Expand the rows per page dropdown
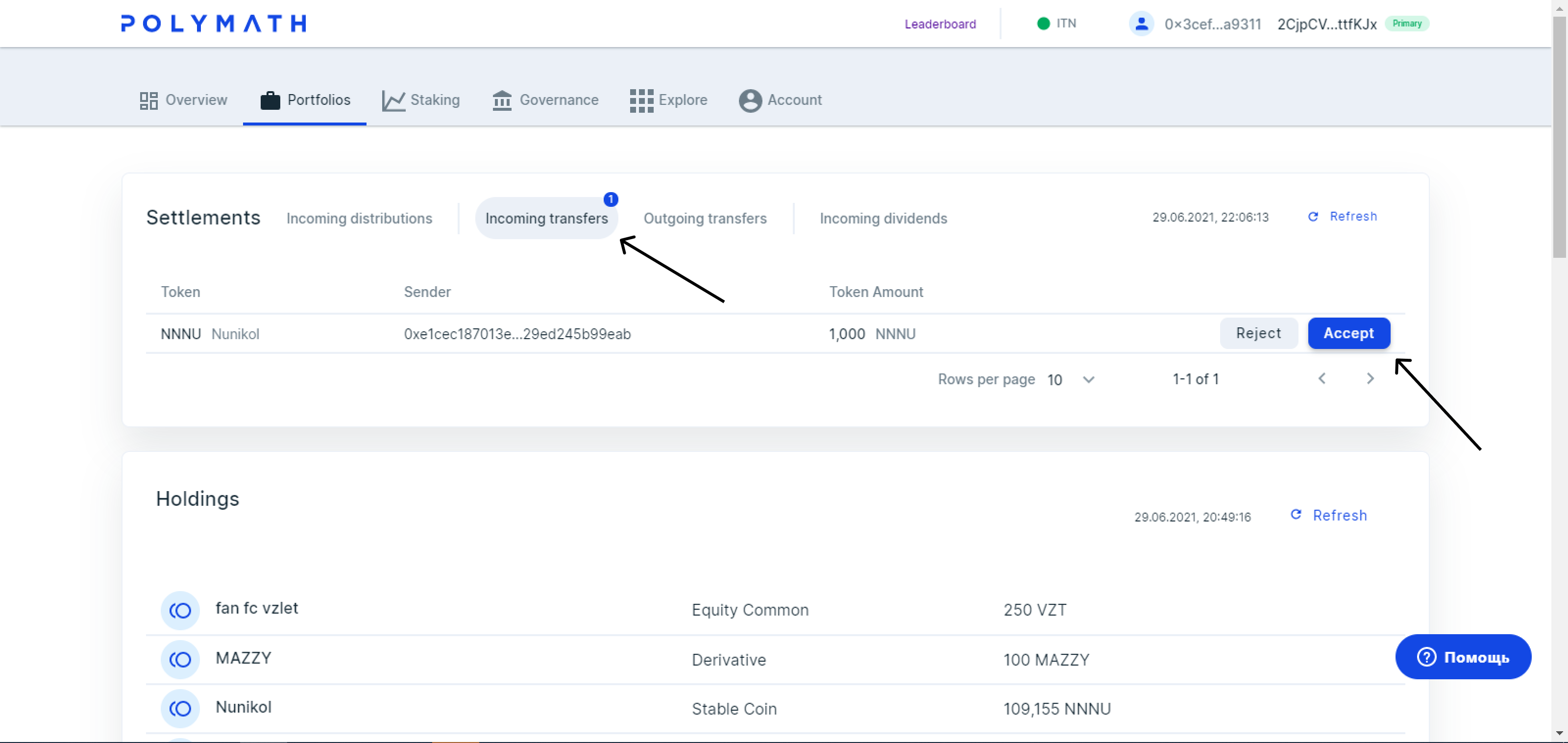The width and height of the screenshot is (1568, 743). point(1088,379)
